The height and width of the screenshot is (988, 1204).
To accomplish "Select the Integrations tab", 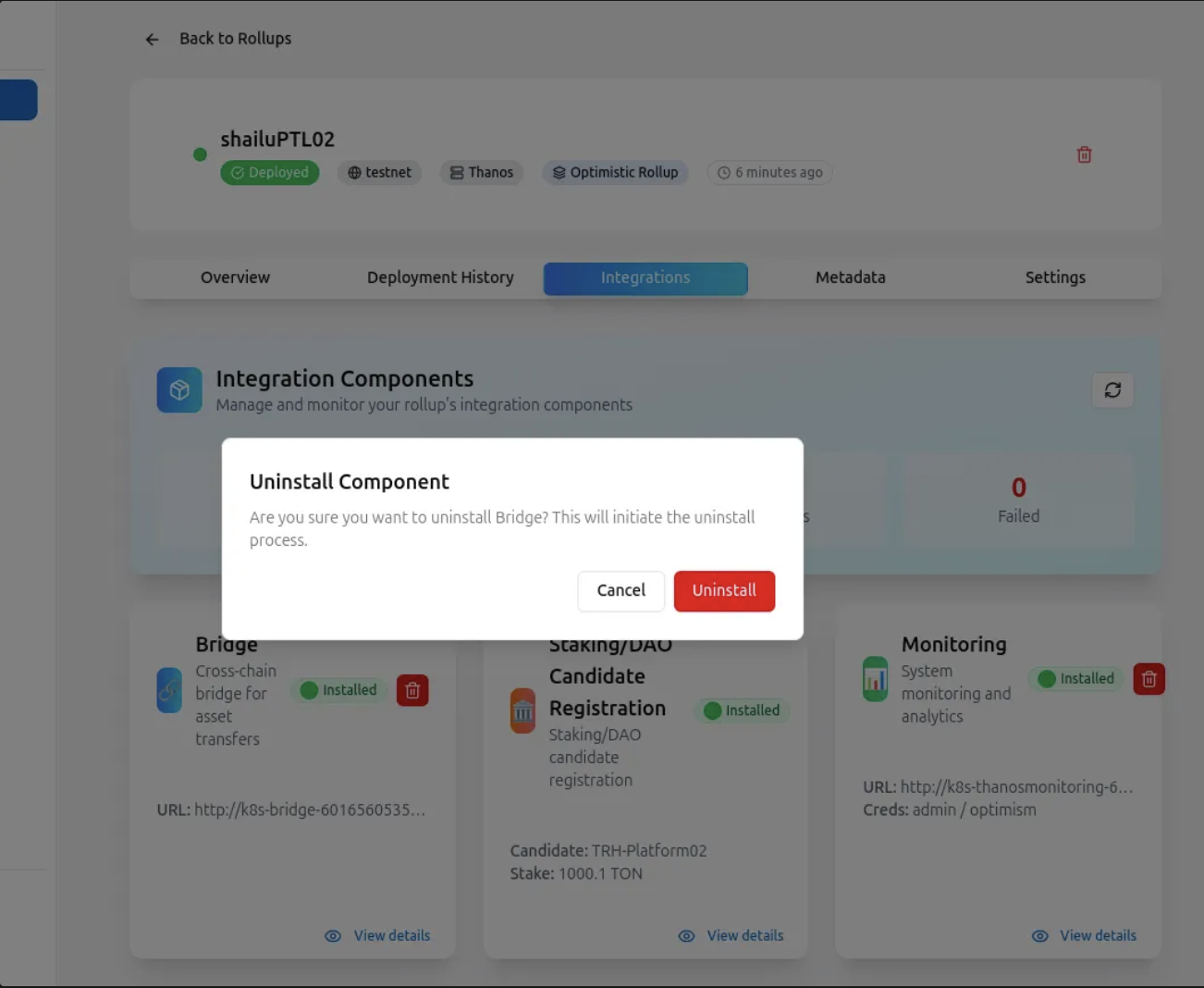I will (x=645, y=278).
